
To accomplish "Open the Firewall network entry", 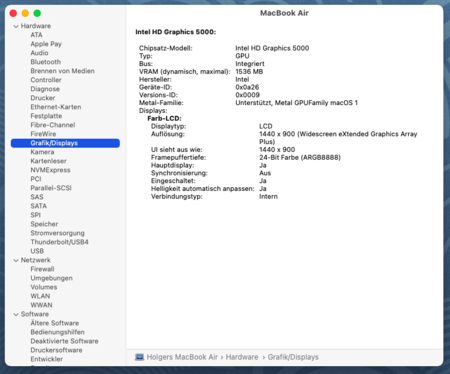I will pos(42,269).
